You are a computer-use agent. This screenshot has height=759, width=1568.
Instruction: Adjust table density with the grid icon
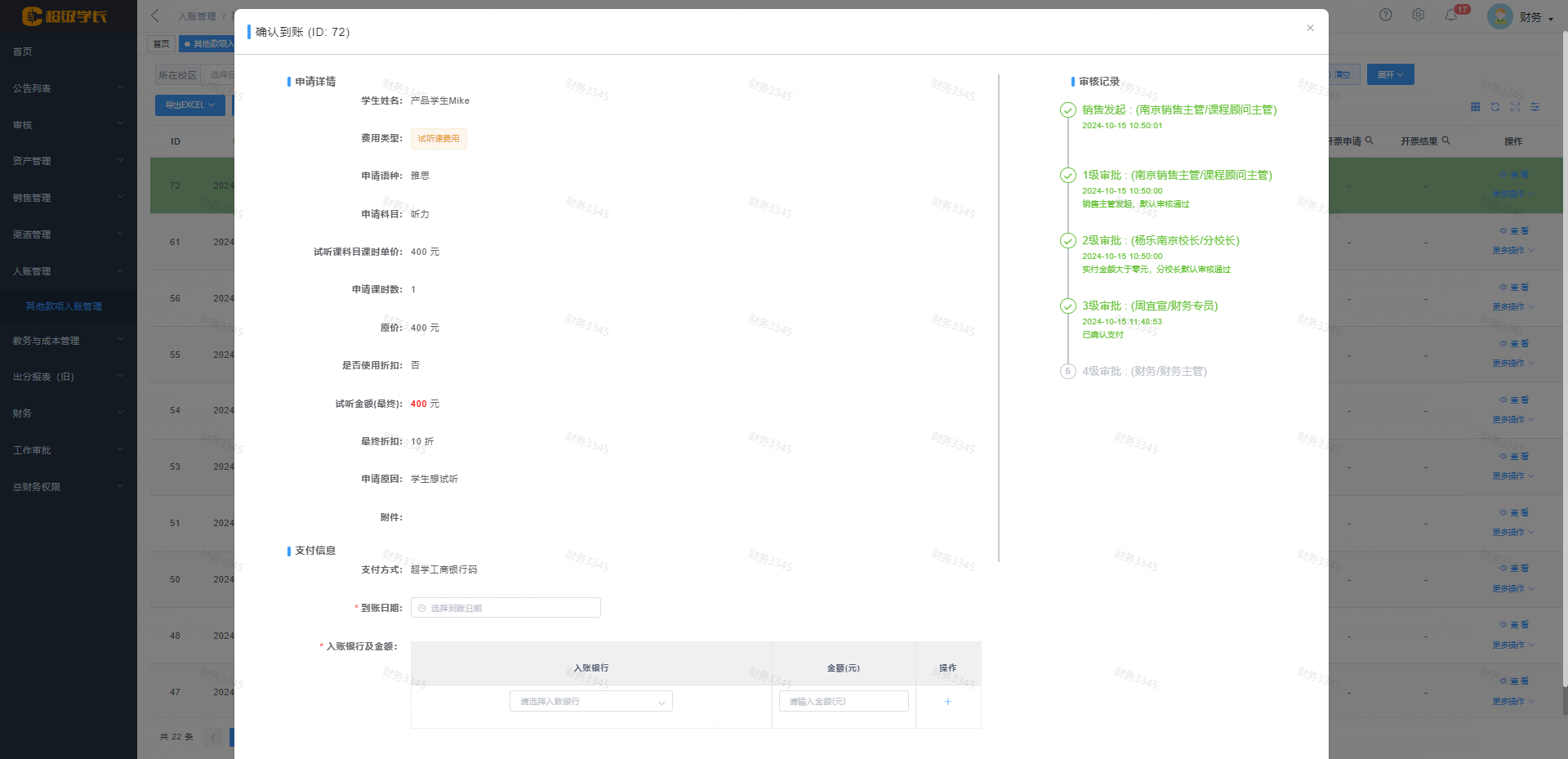pos(1475,107)
